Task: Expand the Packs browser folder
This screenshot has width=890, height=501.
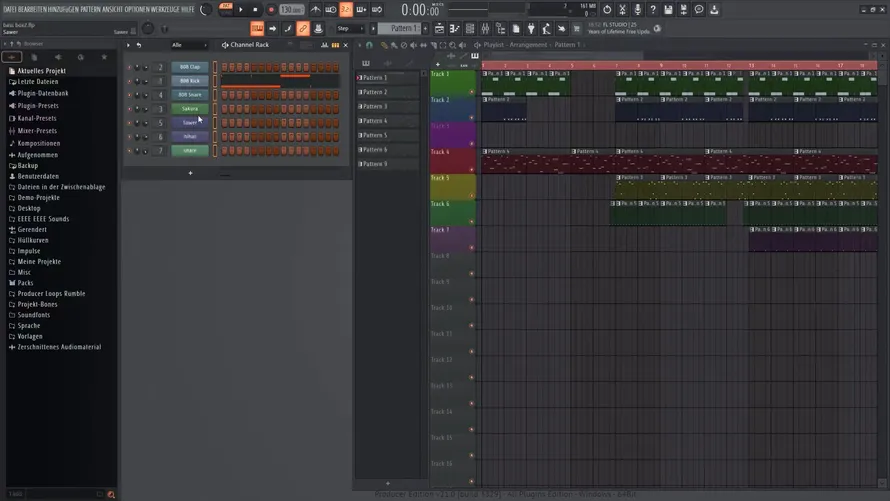Action: pos(25,283)
